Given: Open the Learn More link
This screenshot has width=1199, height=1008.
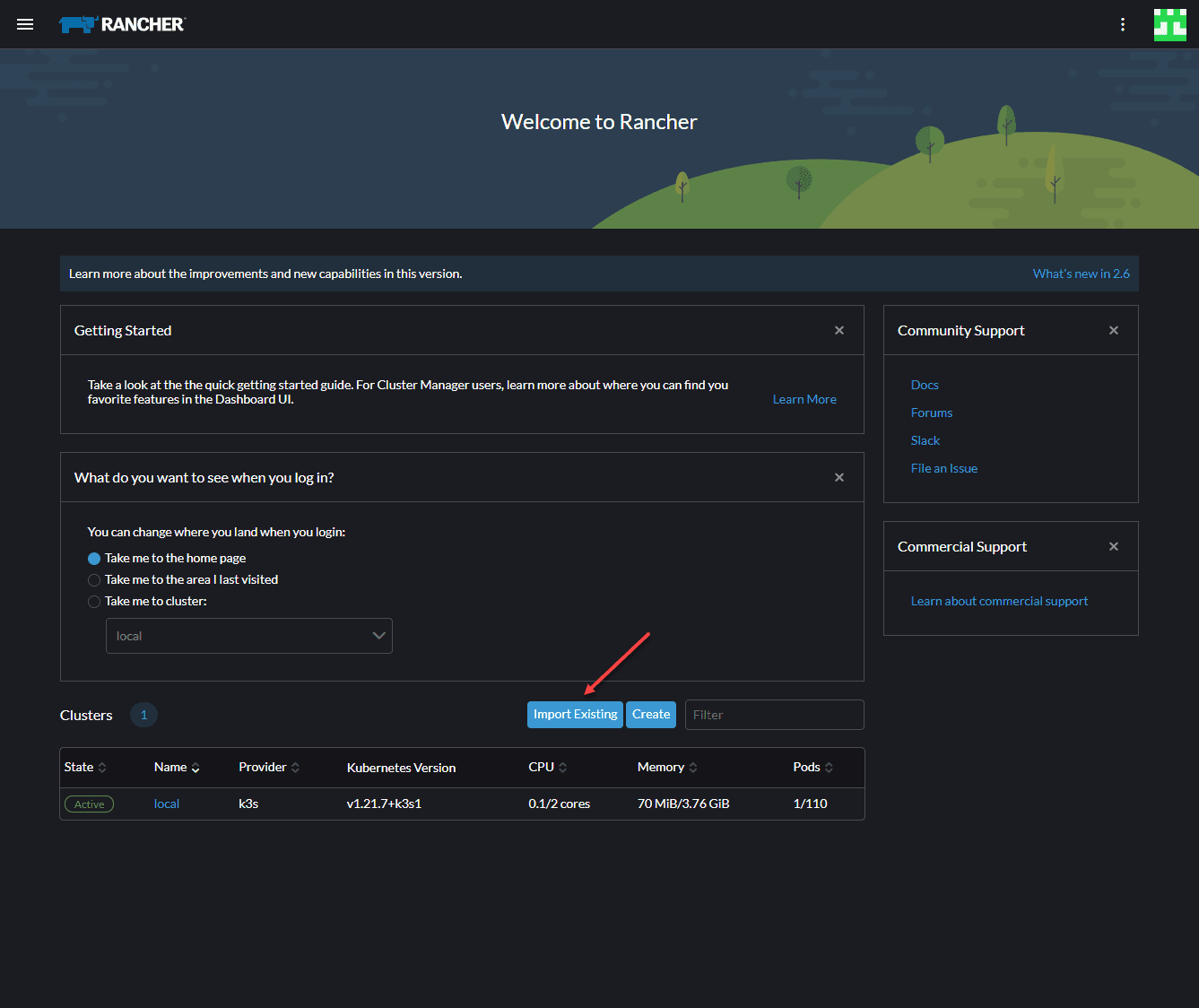Looking at the screenshot, I should pyautogui.click(x=804, y=399).
